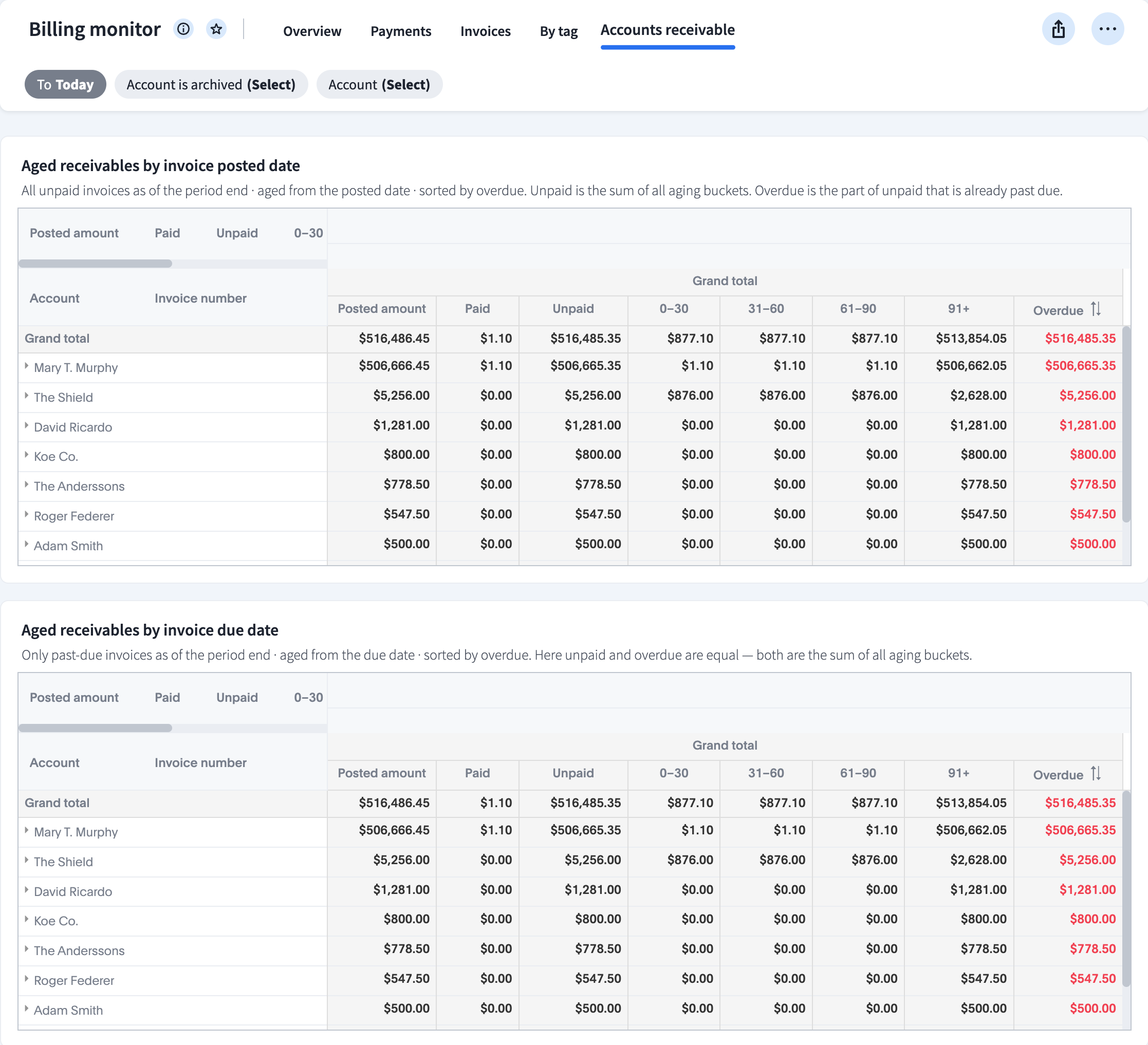
Task: Expand Adam Smith in posted date table
Action: click(x=27, y=544)
